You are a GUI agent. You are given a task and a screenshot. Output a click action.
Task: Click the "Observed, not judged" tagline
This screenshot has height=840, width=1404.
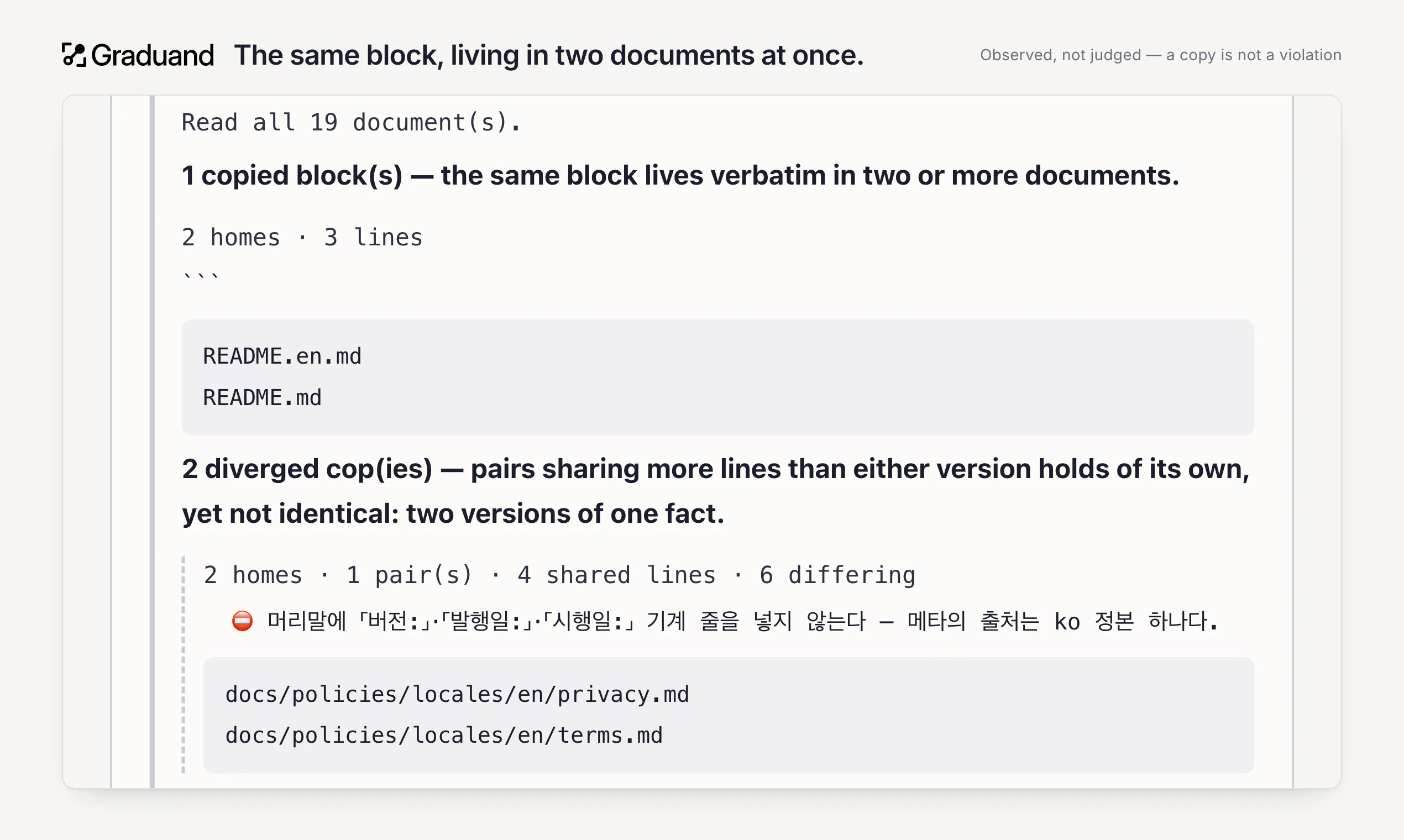click(1161, 55)
